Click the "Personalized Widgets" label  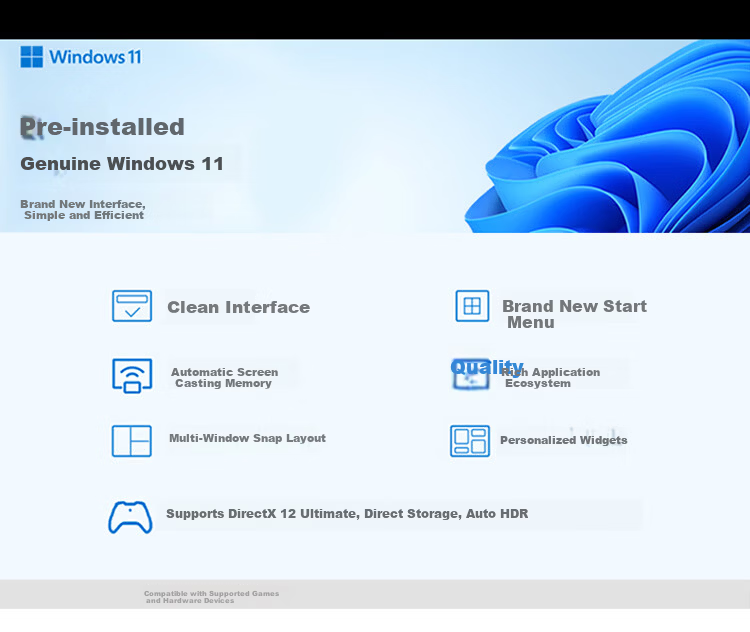click(x=563, y=440)
